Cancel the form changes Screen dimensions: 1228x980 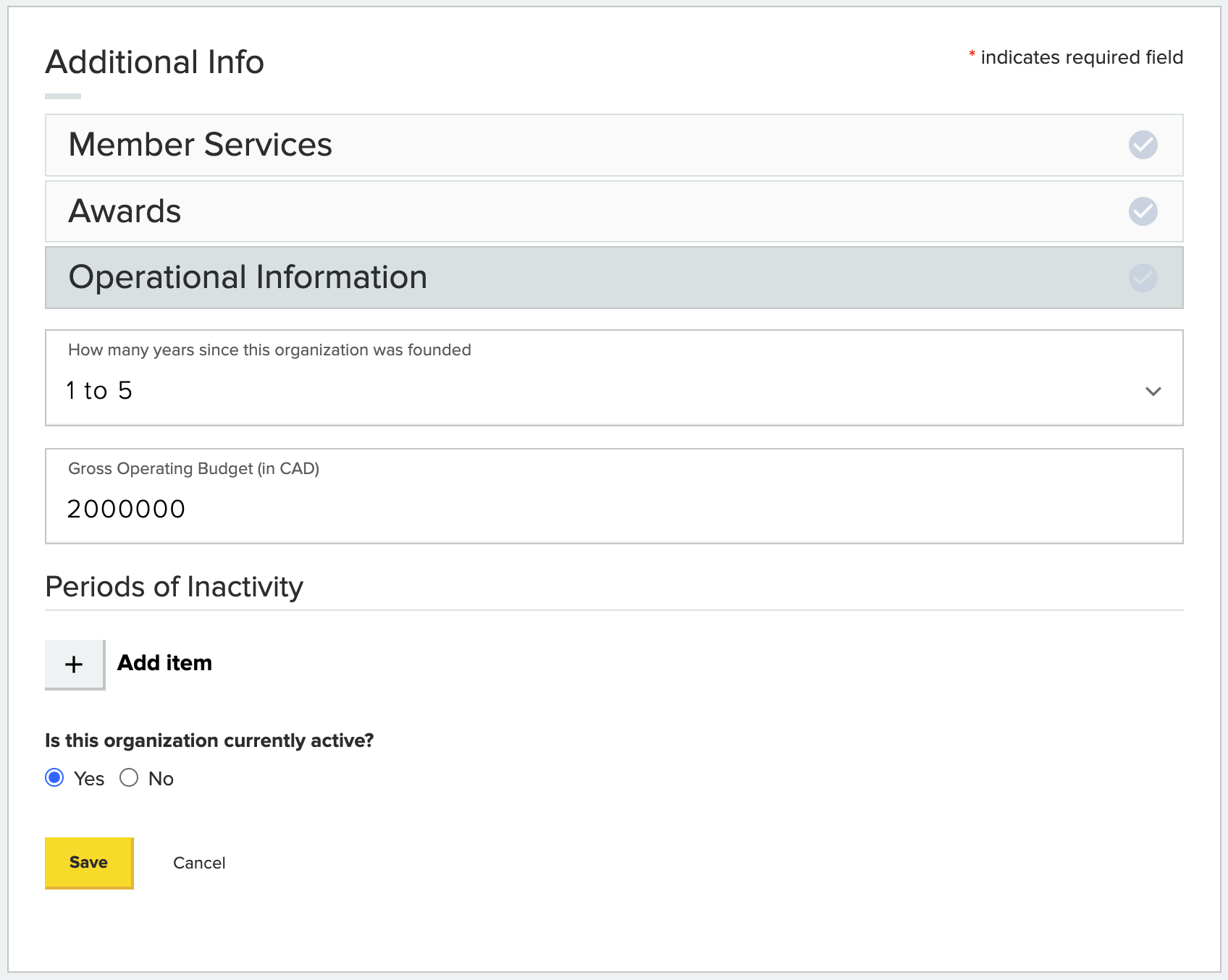[199, 863]
